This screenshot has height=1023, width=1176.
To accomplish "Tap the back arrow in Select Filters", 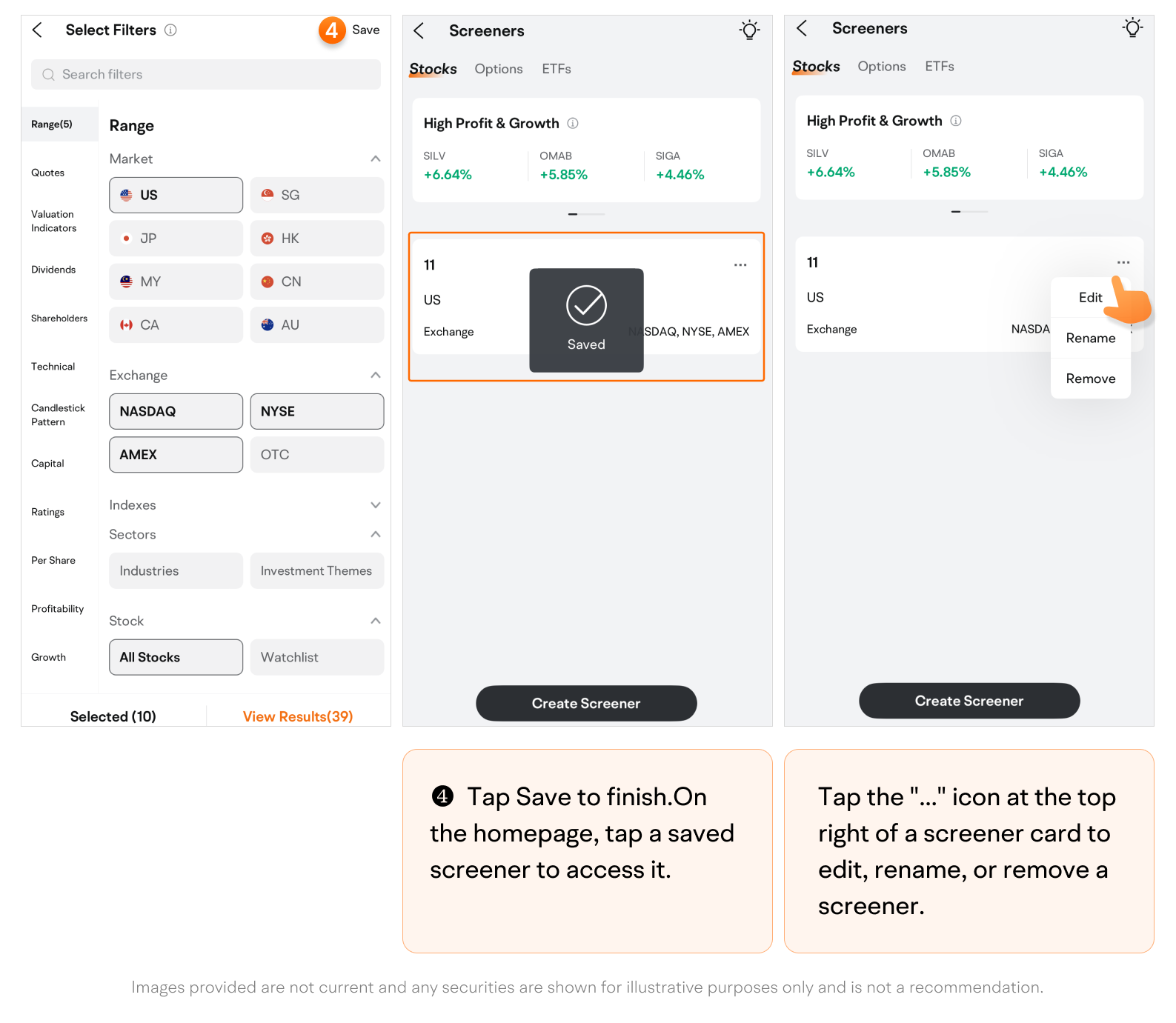I will click(38, 30).
